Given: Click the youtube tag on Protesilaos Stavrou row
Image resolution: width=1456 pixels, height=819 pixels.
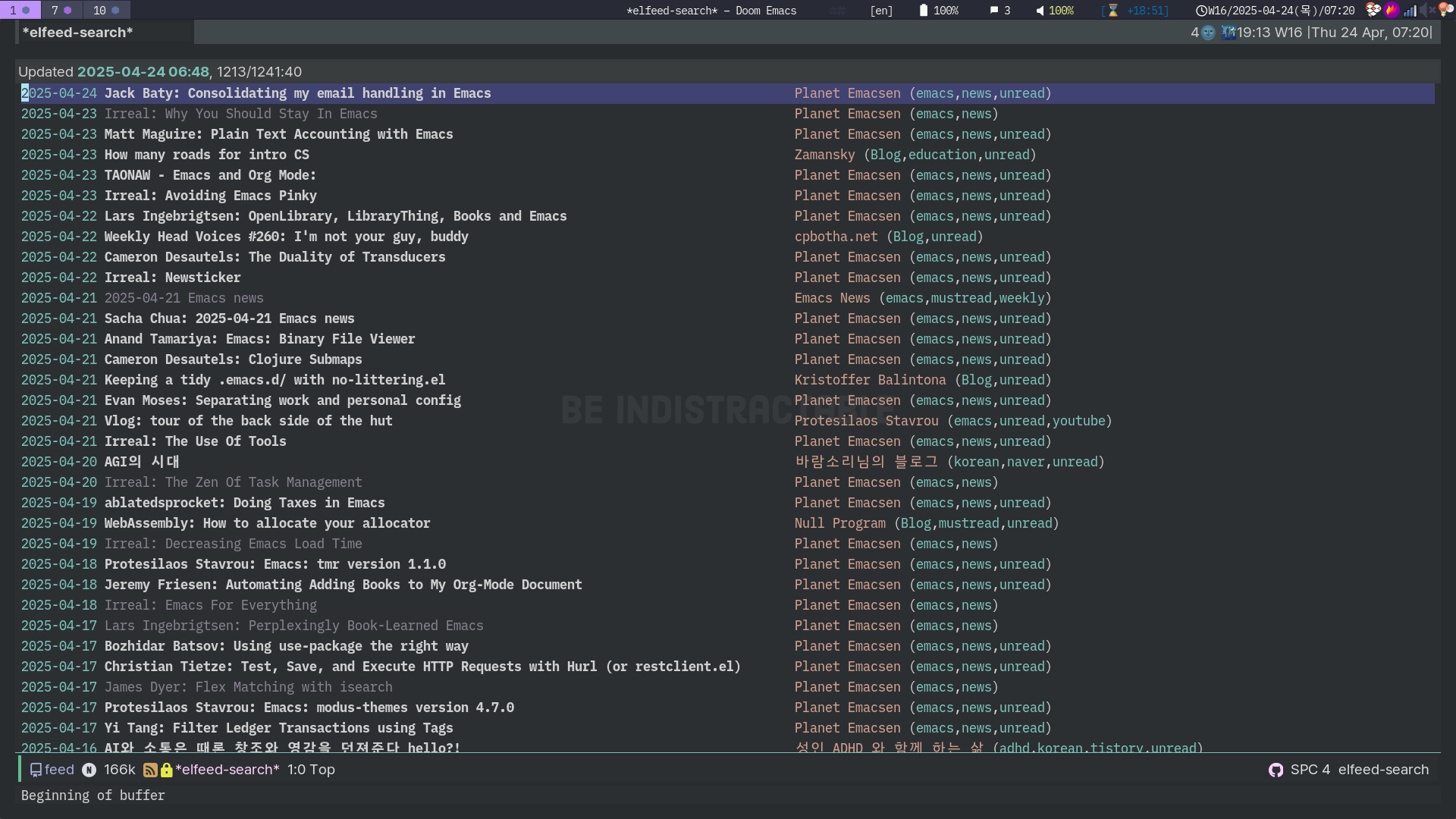Looking at the screenshot, I should [1078, 421].
